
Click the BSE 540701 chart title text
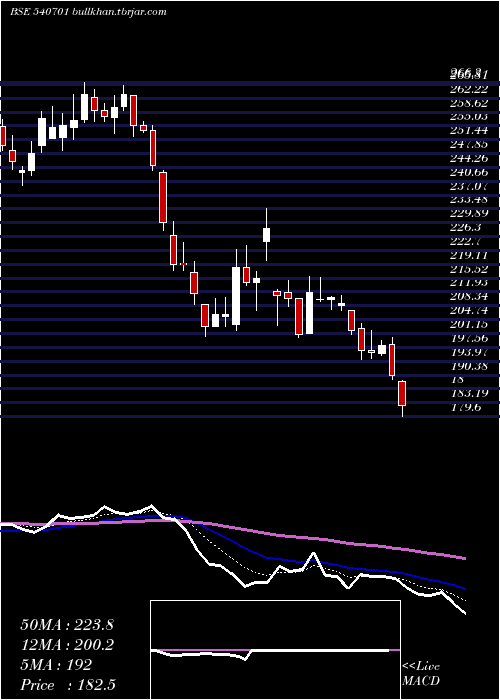point(88,12)
